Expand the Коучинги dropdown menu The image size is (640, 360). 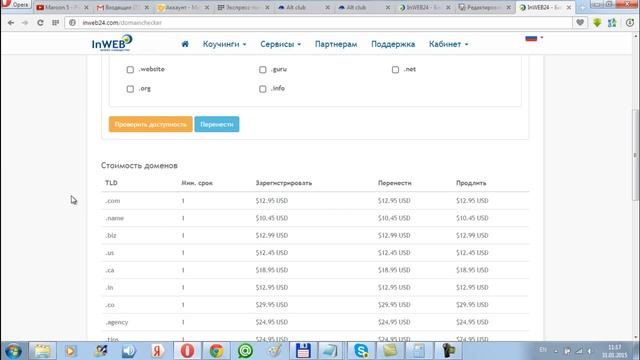[224, 44]
